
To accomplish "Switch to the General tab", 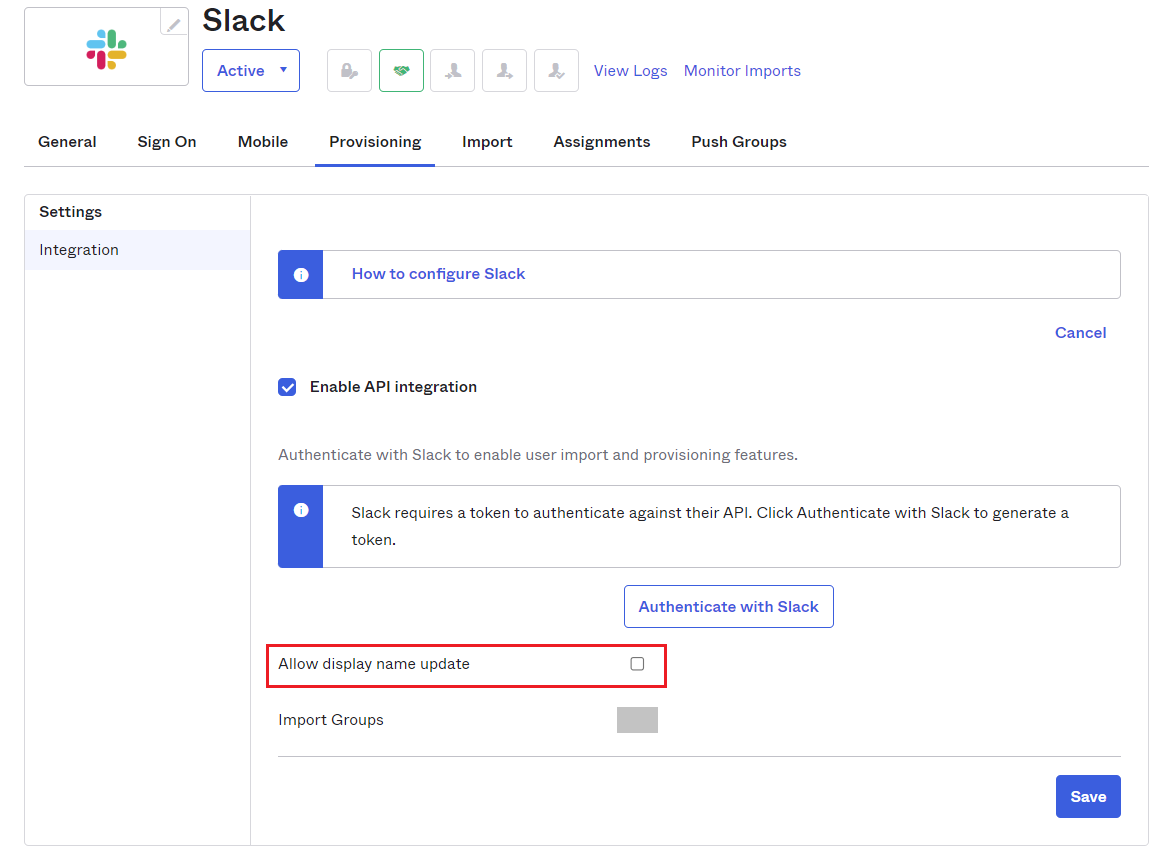I will pyautogui.click(x=67, y=142).
